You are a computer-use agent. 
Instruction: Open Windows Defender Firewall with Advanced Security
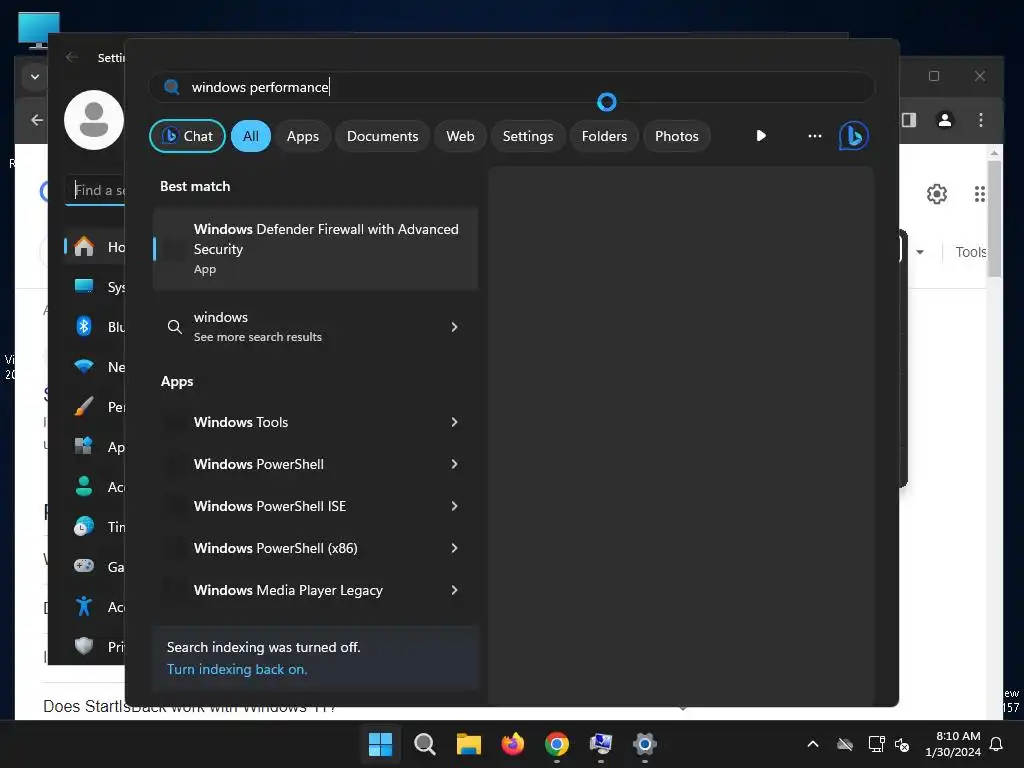tap(315, 248)
